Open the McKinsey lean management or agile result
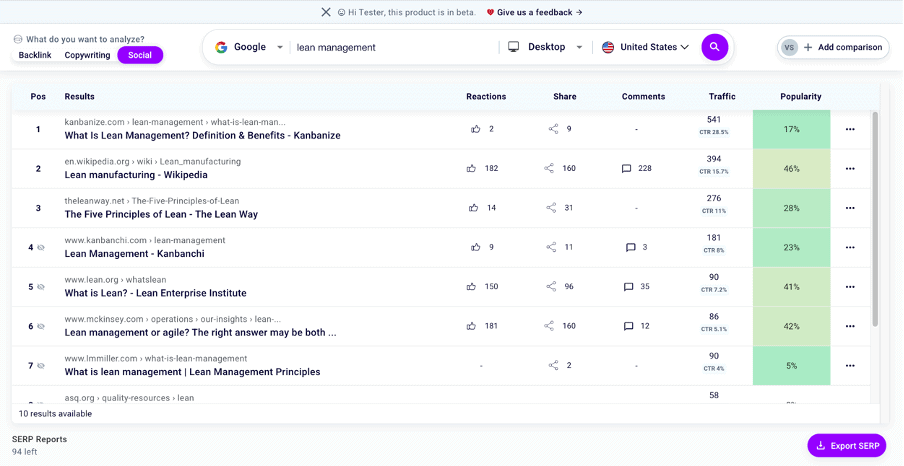The height and width of the screenshot is (466, 904). pos(200,332)
